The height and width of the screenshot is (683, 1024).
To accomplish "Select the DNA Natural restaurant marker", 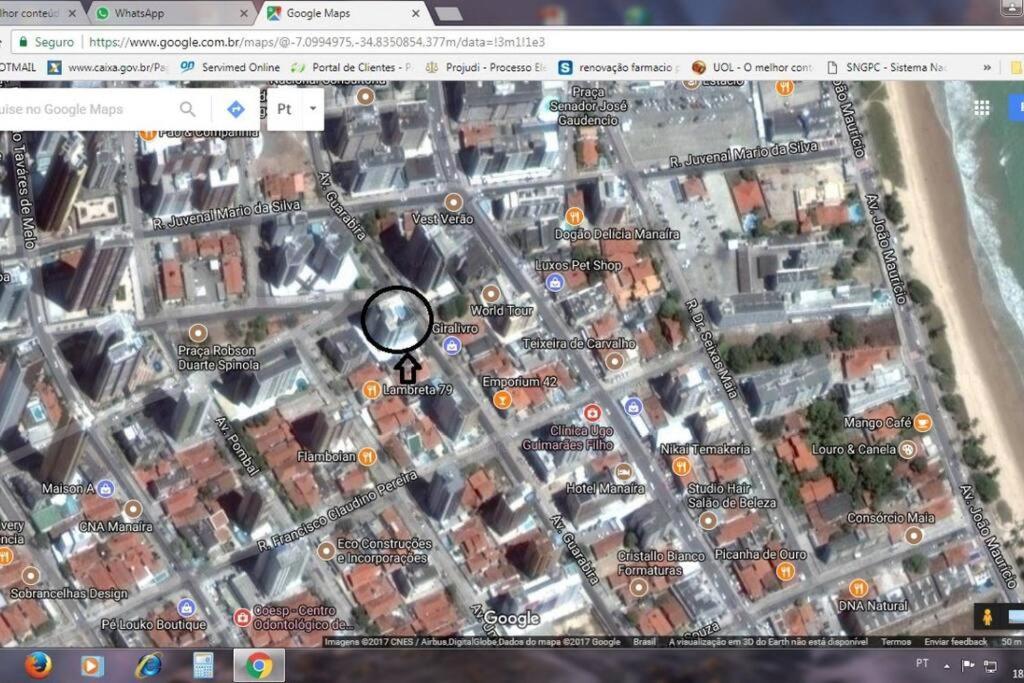I will click(x=858, y=588).
